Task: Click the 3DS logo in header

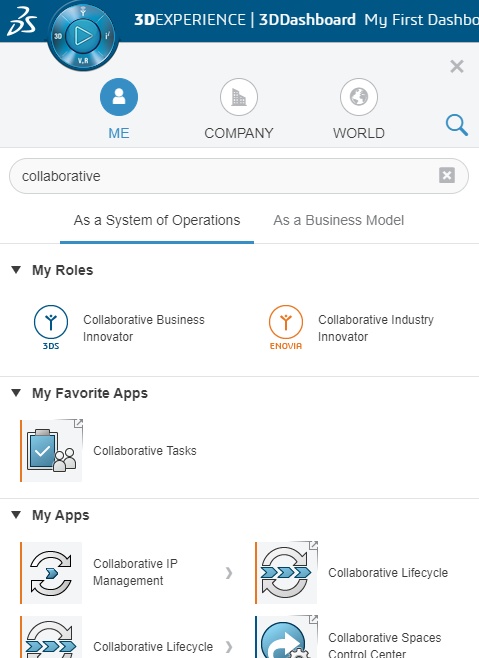Action: pyautogui.click(x=21, y=21)
